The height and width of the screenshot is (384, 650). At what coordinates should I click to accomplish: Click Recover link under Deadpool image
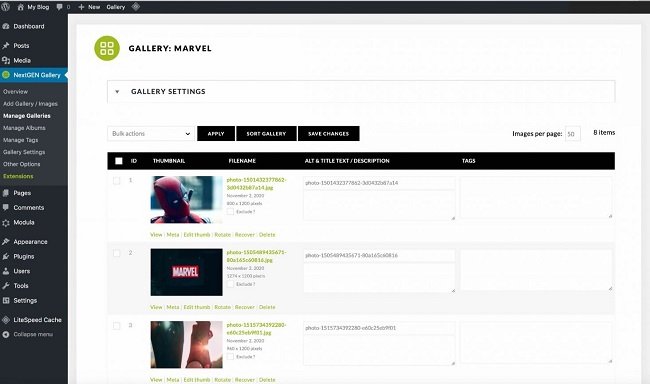click(x=245, y=235)
